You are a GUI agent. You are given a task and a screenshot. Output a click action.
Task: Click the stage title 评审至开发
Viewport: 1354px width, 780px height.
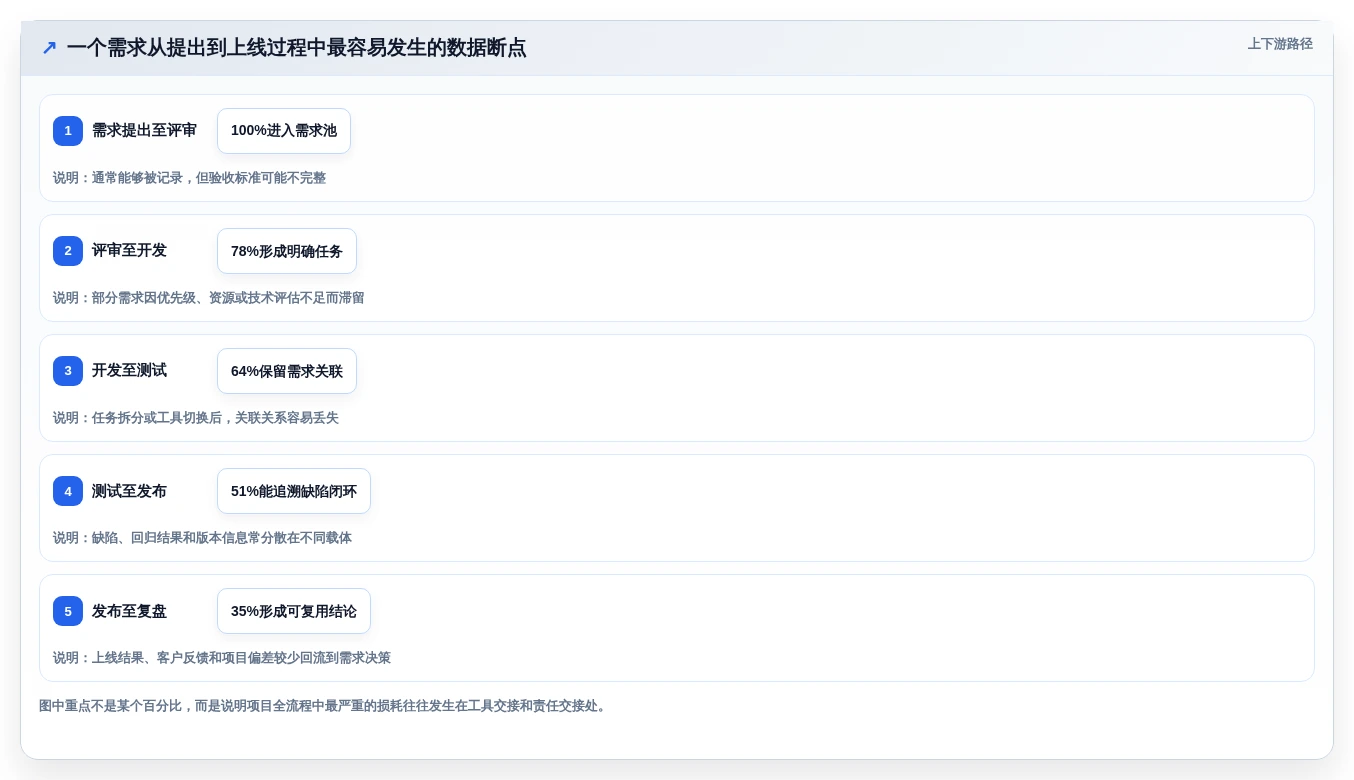click(x=129, y=250)
